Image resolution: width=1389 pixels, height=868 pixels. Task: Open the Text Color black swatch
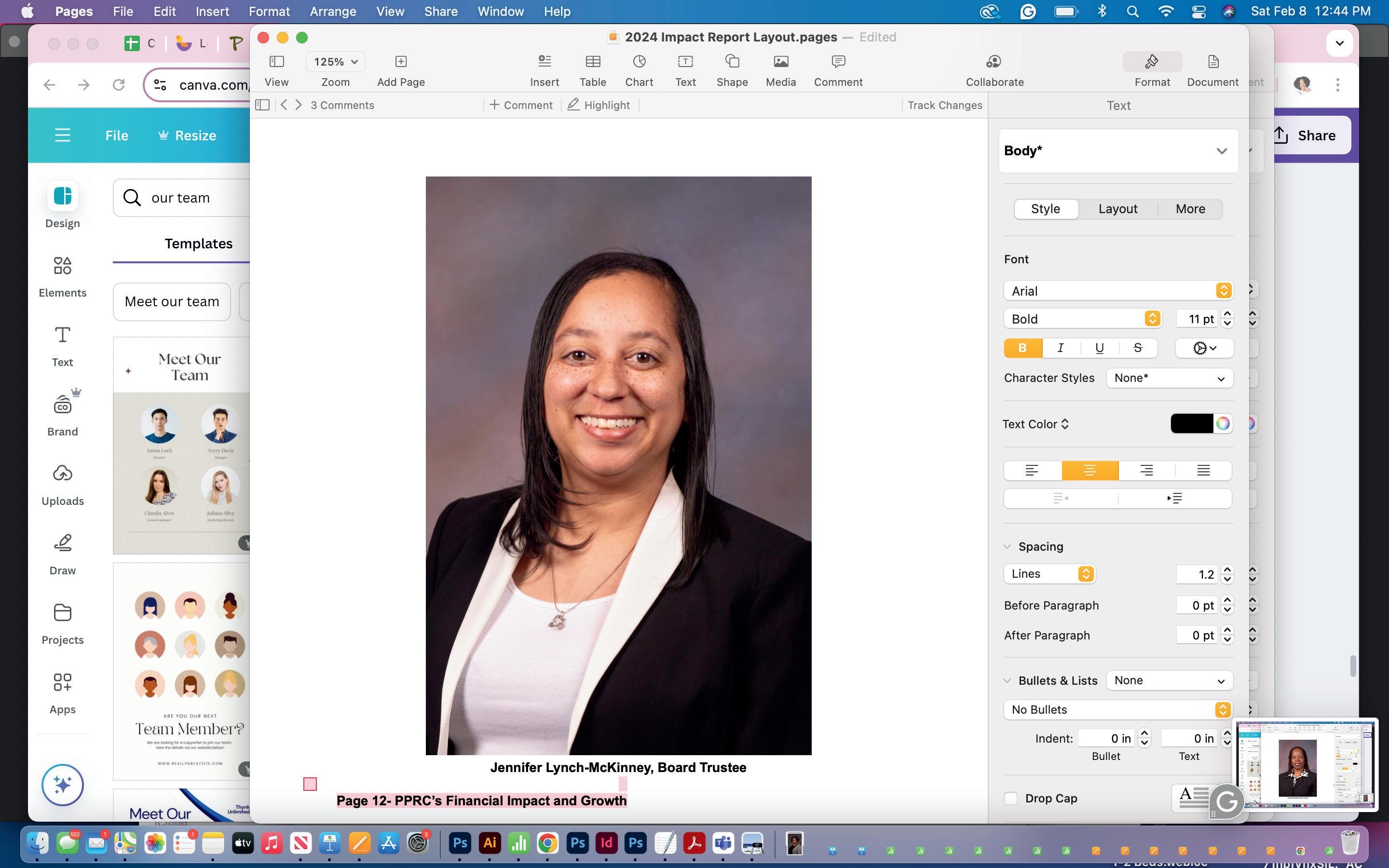pos(1192,424)
